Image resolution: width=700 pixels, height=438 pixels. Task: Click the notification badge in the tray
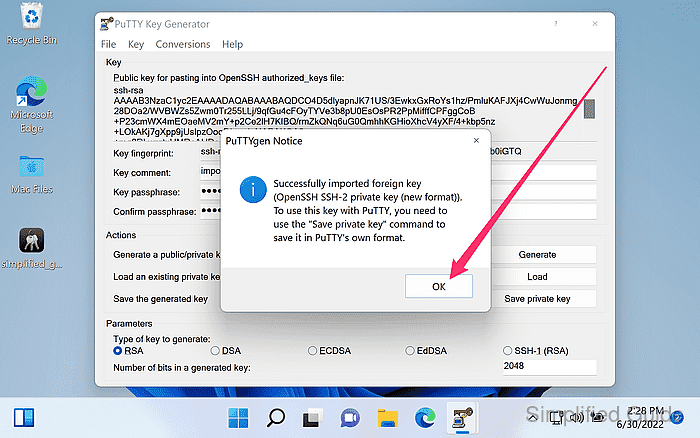click(677, 418)
